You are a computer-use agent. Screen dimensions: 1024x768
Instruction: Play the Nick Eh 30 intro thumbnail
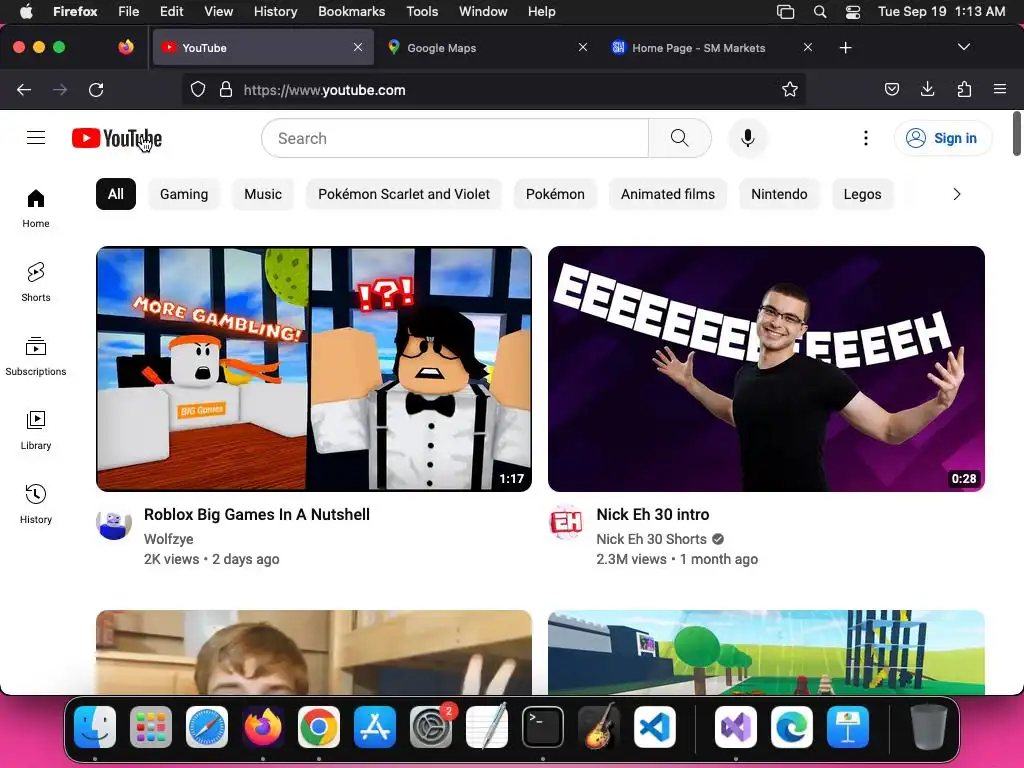(x=766, y=369)
